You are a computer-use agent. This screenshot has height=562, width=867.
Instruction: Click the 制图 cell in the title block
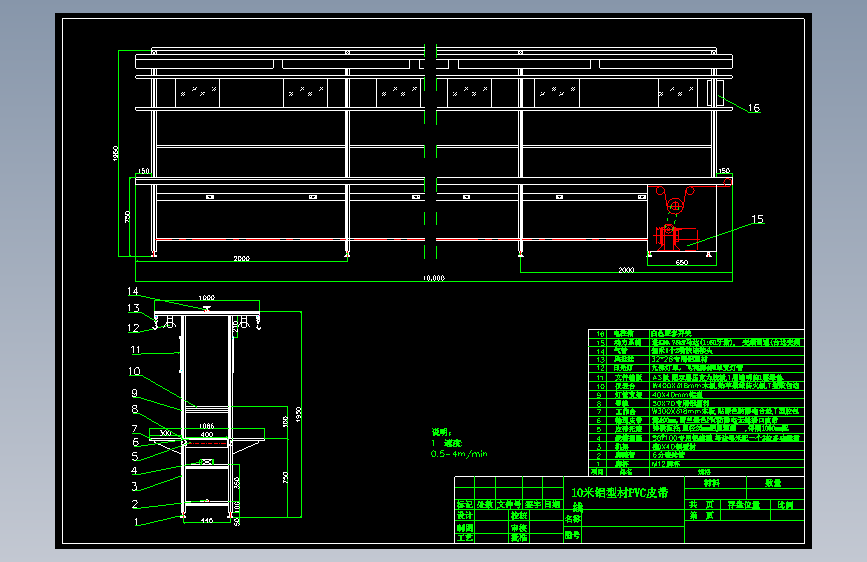click(x=464, y=528)
